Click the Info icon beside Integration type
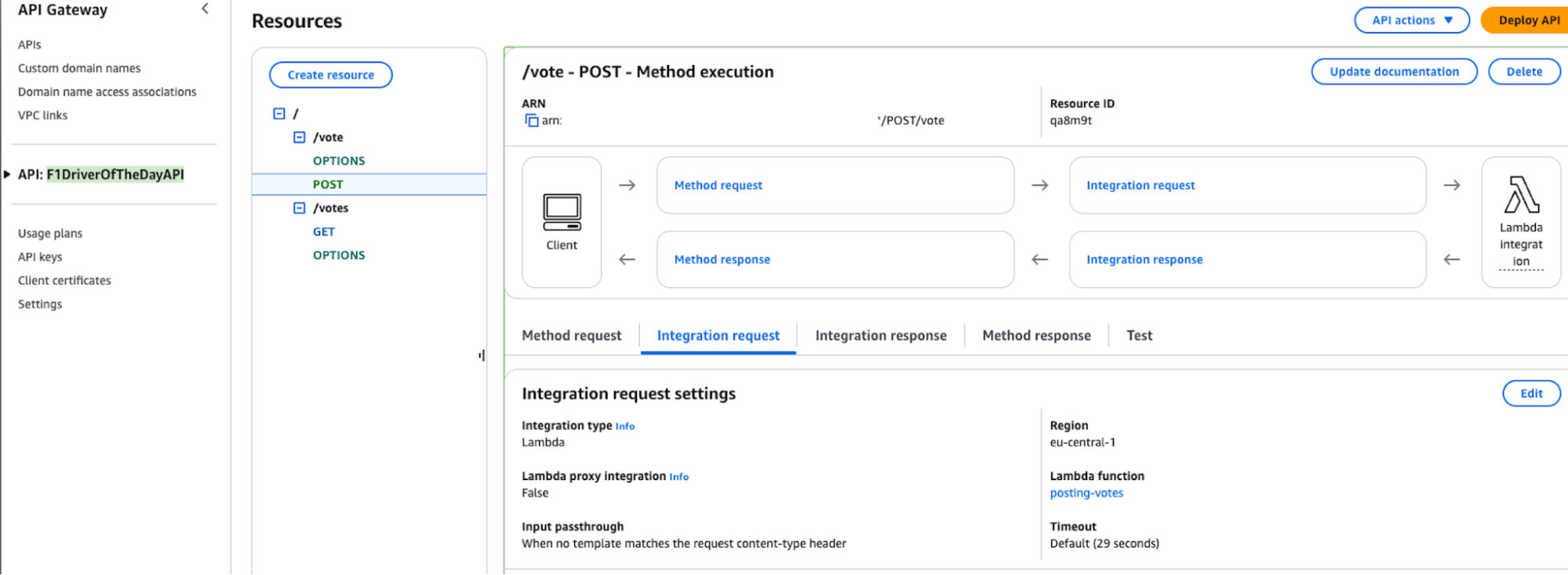The height and width of the screenshot is (575, 1568). (625, 427)
